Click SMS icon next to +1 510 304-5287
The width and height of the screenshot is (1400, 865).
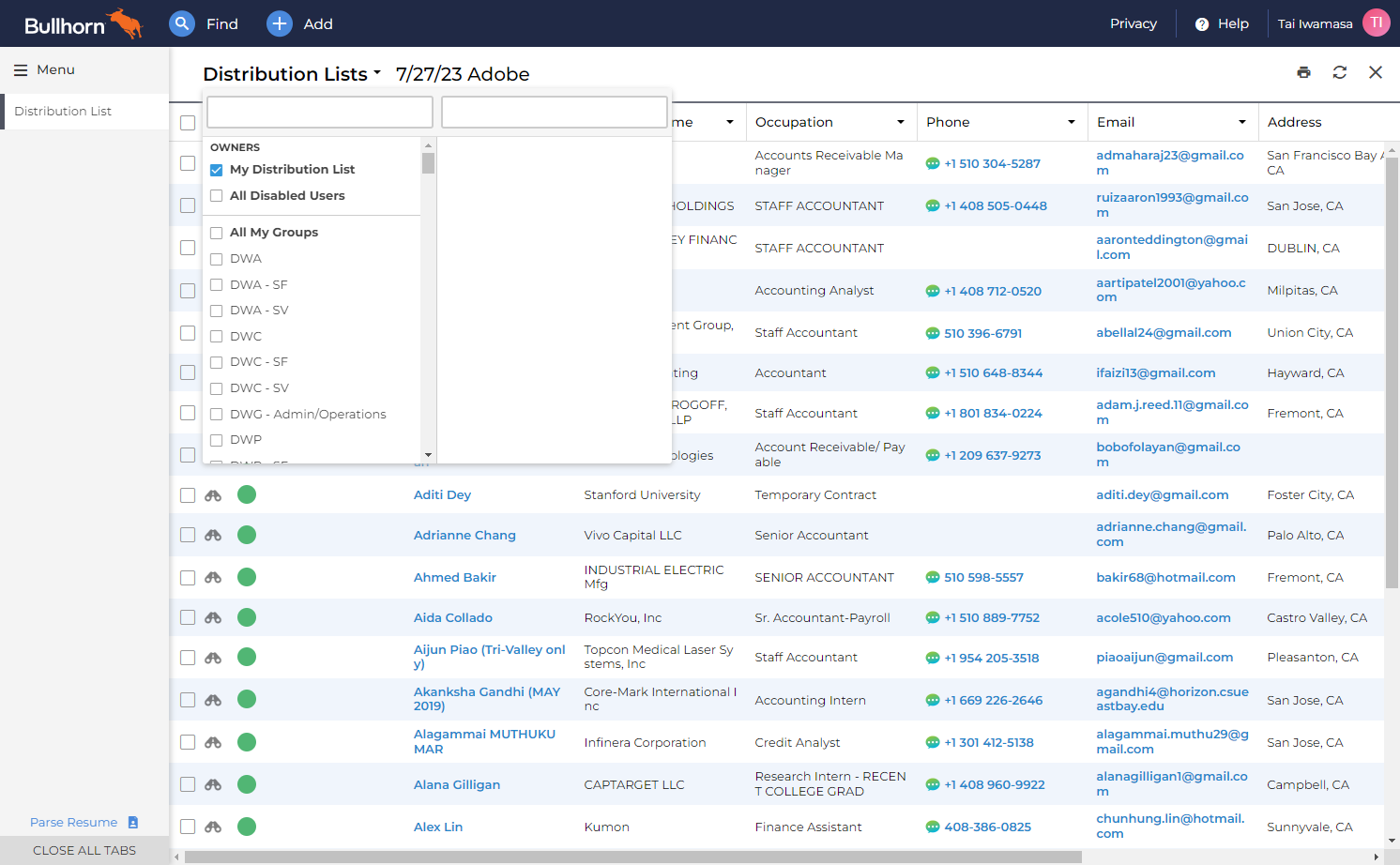coord(933,163)
